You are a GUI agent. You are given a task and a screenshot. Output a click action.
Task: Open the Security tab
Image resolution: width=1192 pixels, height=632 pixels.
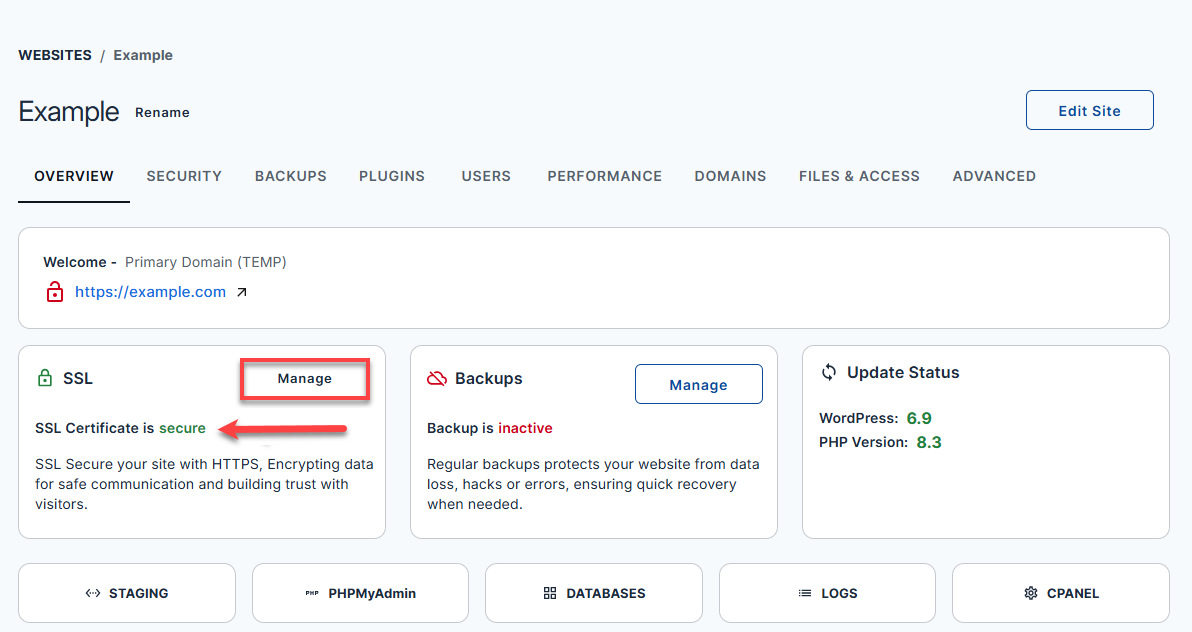pos(184,176)
